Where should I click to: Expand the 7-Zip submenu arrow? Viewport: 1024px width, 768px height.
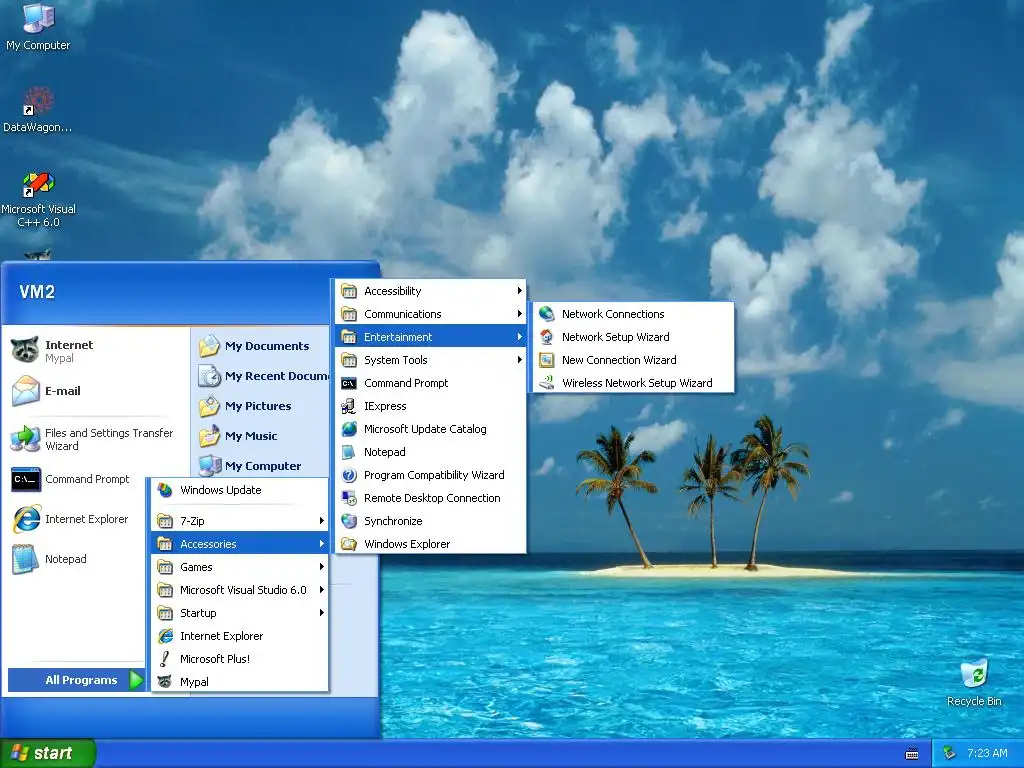click(321, 520)
